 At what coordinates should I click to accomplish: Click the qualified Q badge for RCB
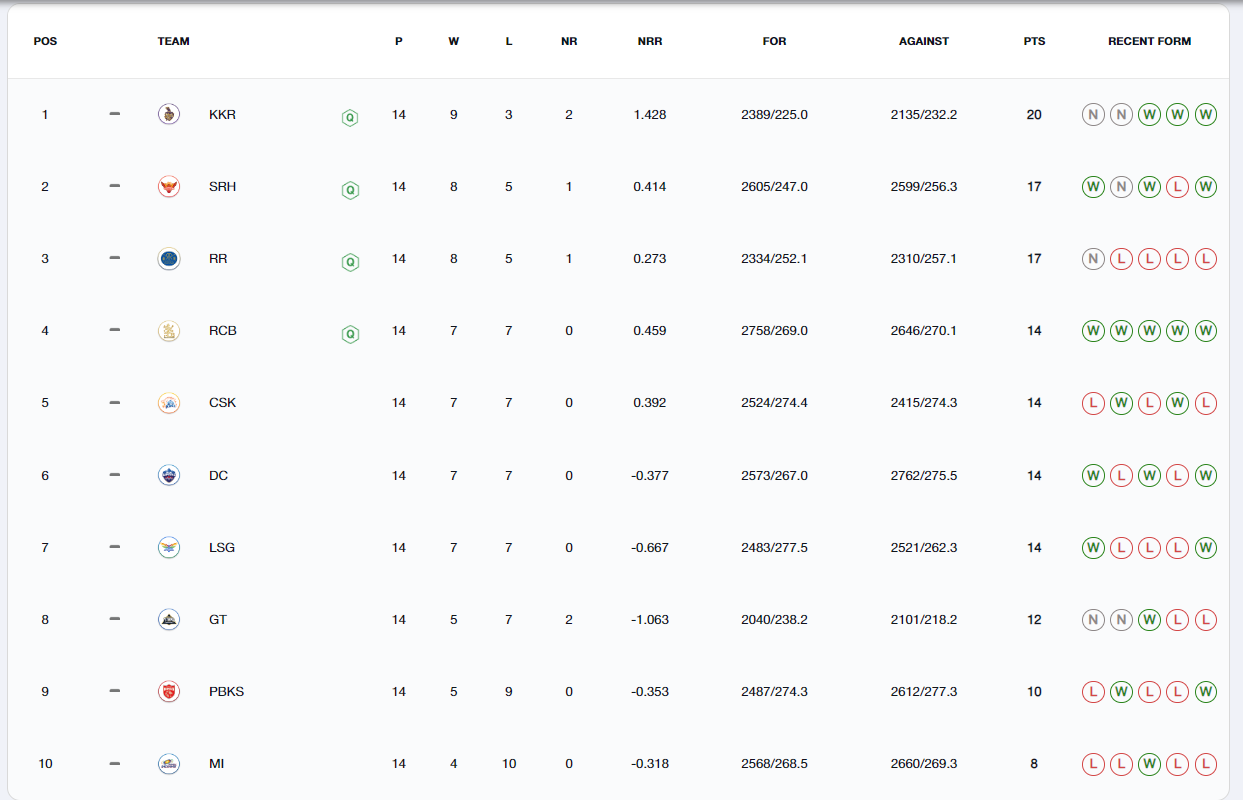point(350,334)
